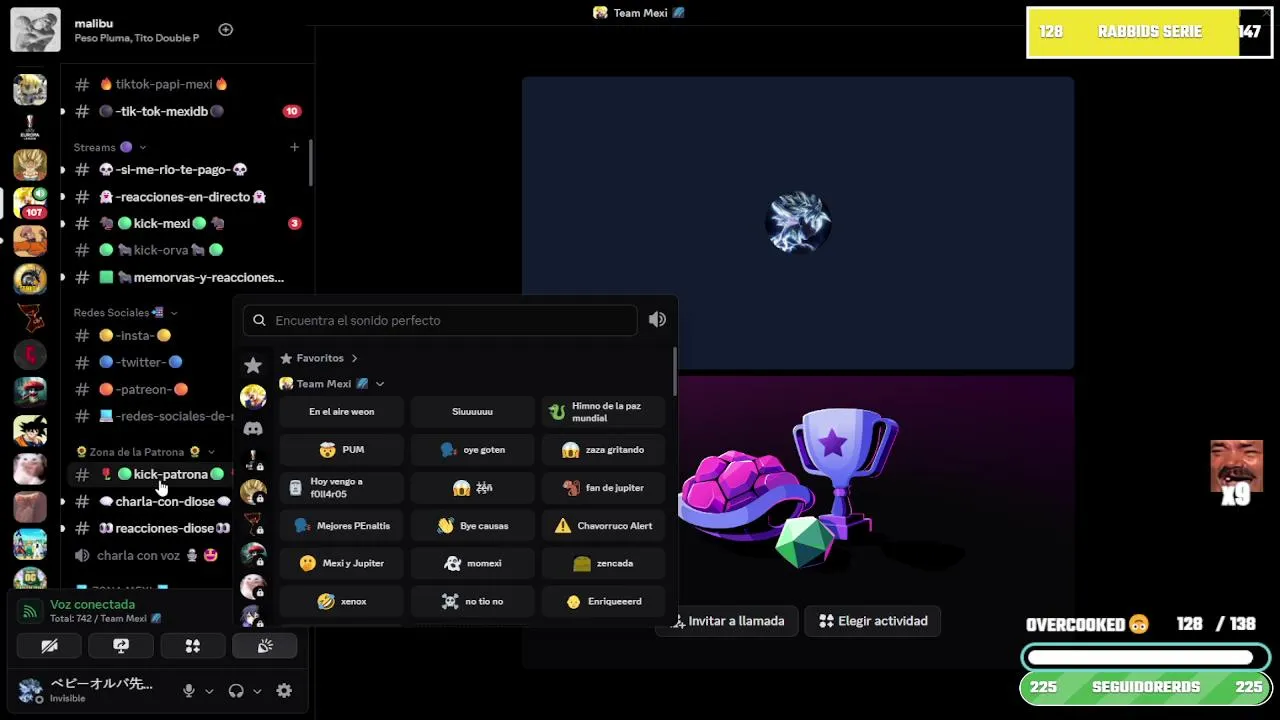Image resolution: width=1280 pixels, height=720 pixels.
Task: Select the Favorites star in soundboard sidebar
Action: [253, 365]
